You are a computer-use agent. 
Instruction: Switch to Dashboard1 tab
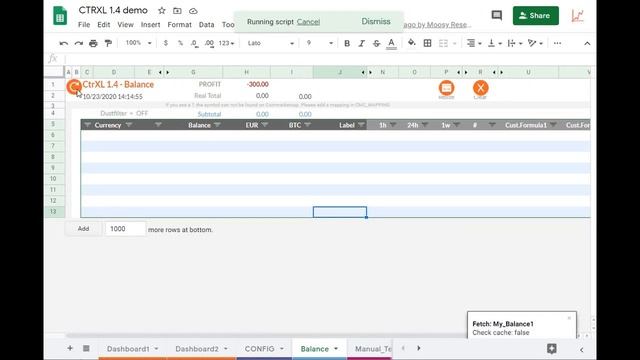(132, 349)
